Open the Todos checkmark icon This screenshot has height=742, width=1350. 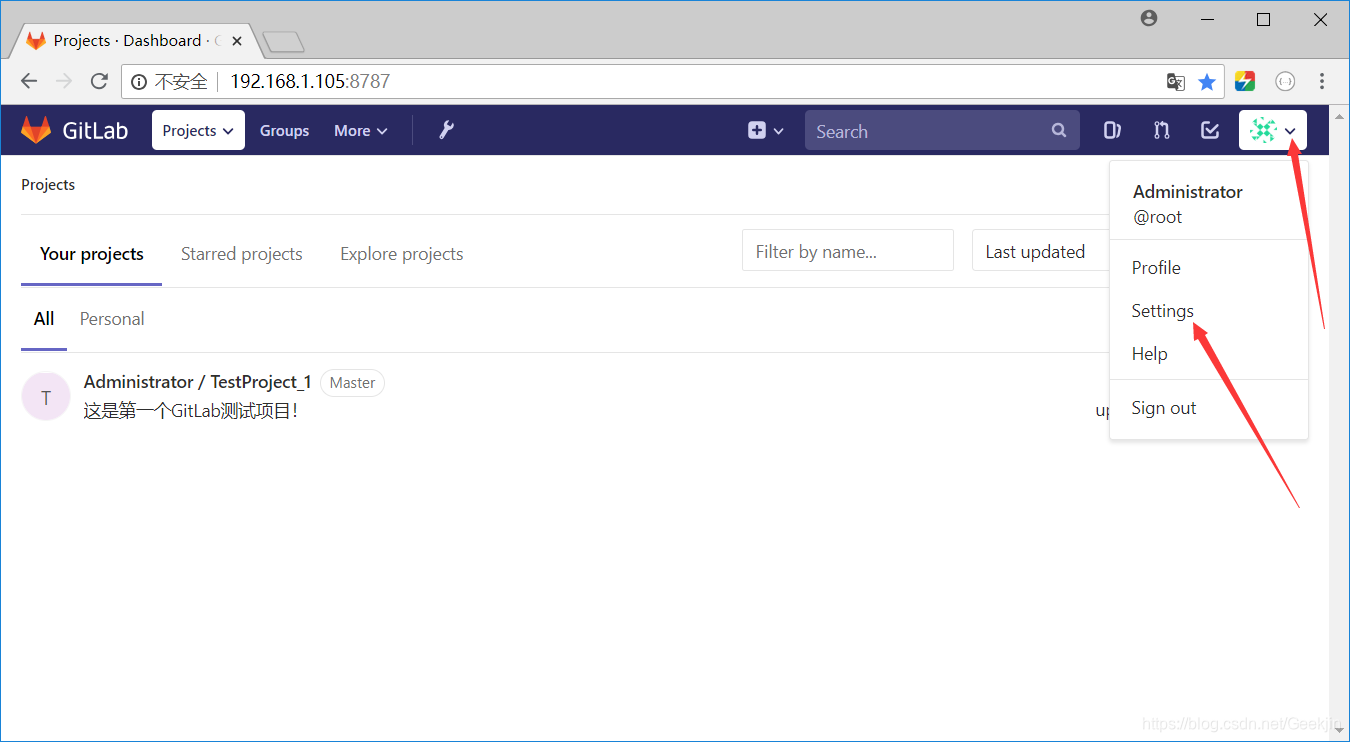(x=1210, y=130)
